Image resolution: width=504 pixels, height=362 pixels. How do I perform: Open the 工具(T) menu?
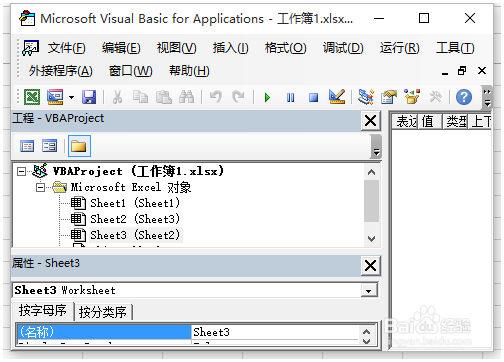455,48
